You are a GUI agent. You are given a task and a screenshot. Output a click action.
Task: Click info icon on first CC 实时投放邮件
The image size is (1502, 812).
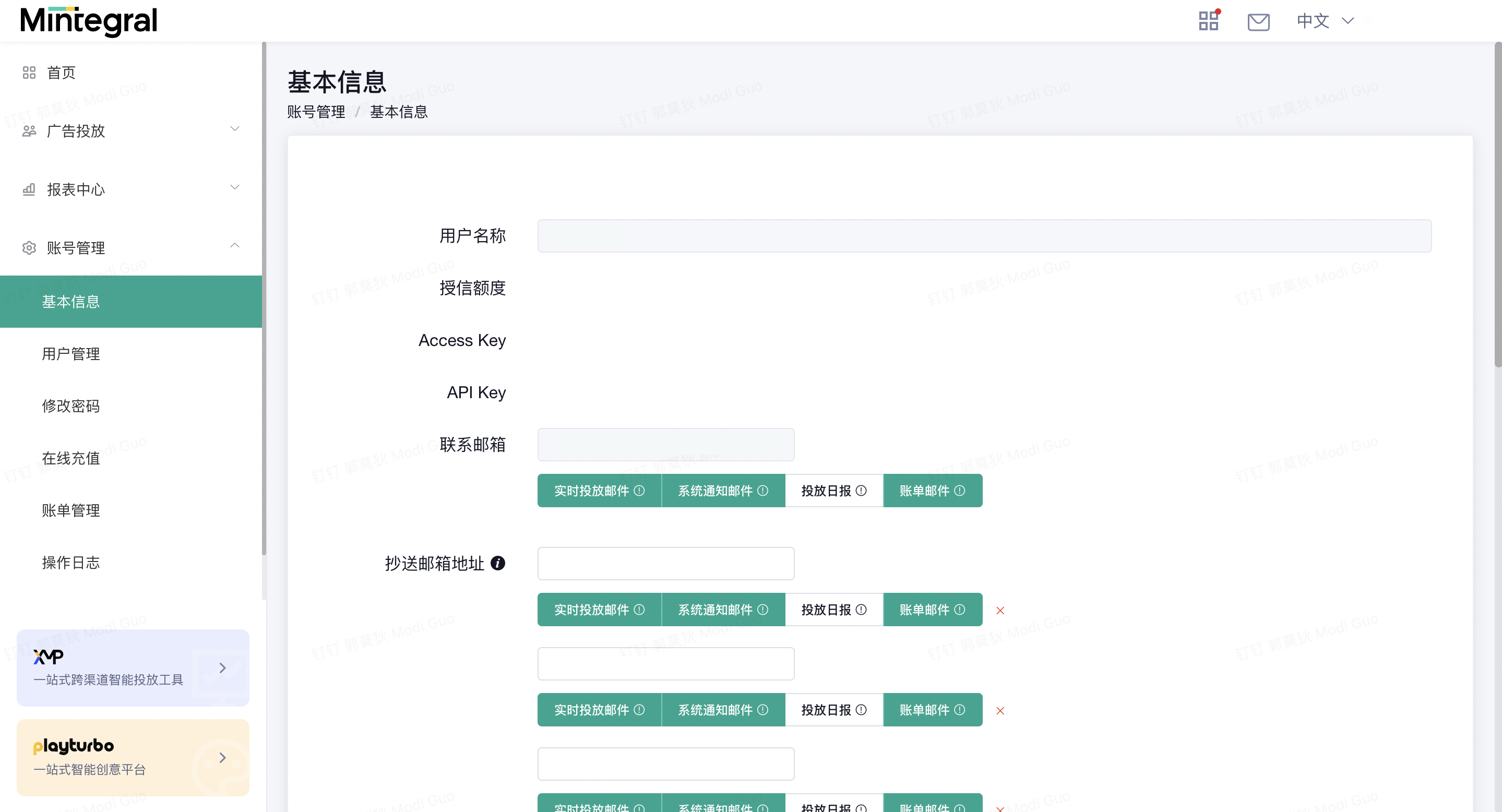click(639, 610)
